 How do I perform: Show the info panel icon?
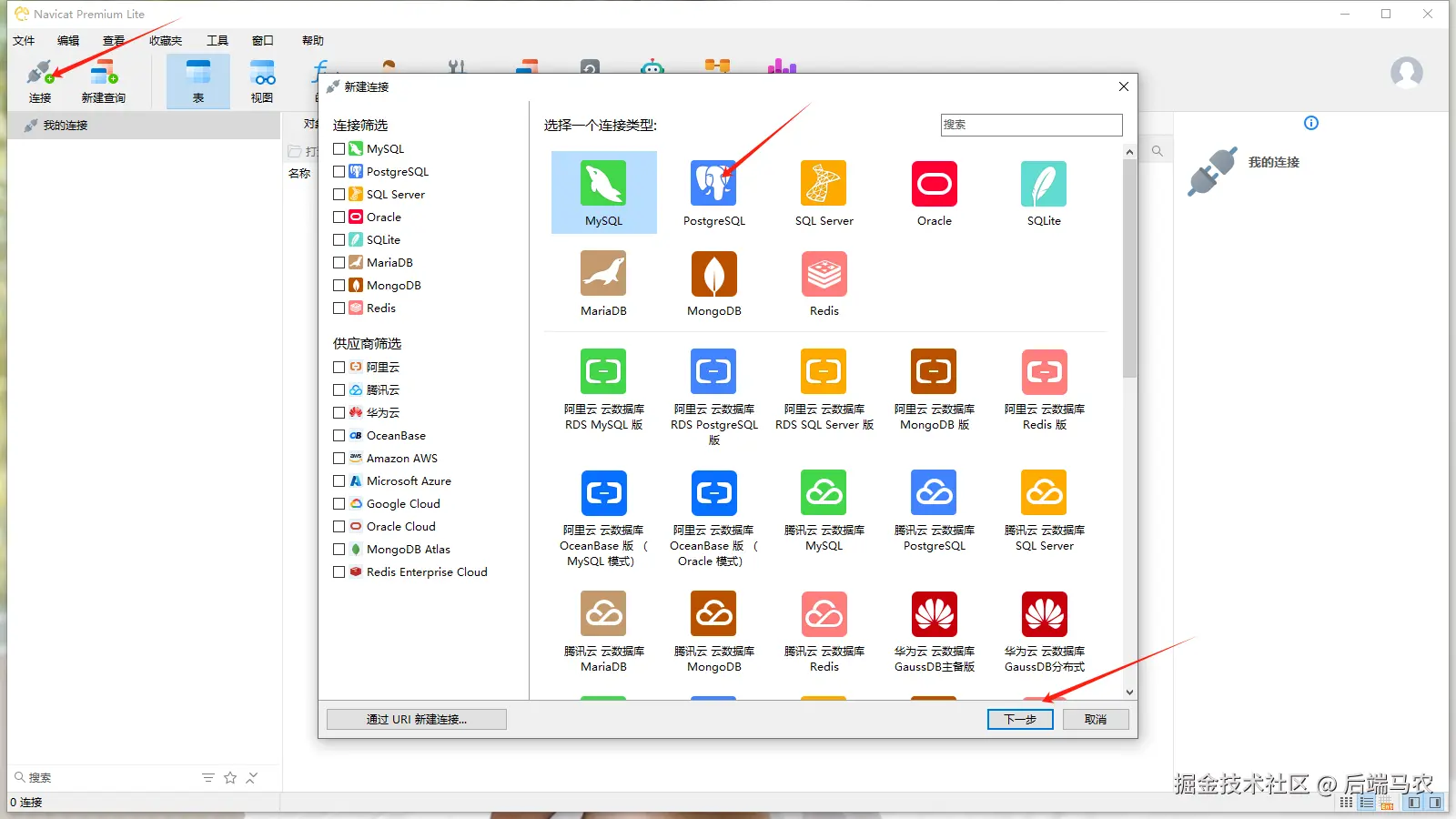tap(1311, 123)
